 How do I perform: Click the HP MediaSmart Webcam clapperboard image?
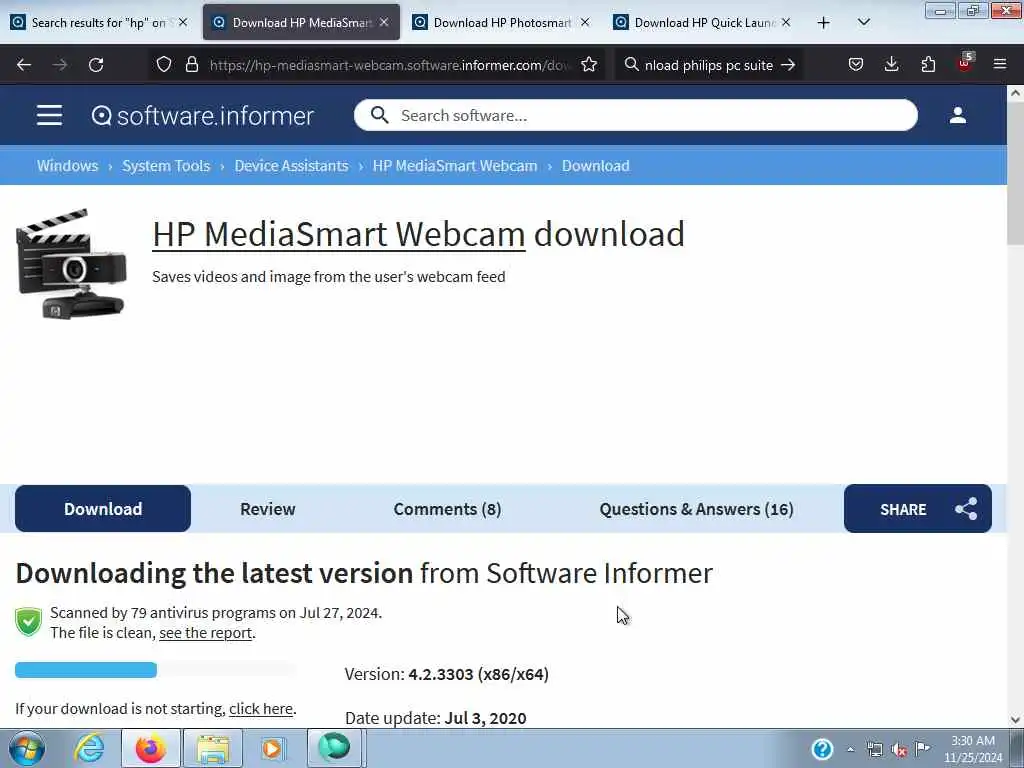pyautogui.click(x=71, y=264)
